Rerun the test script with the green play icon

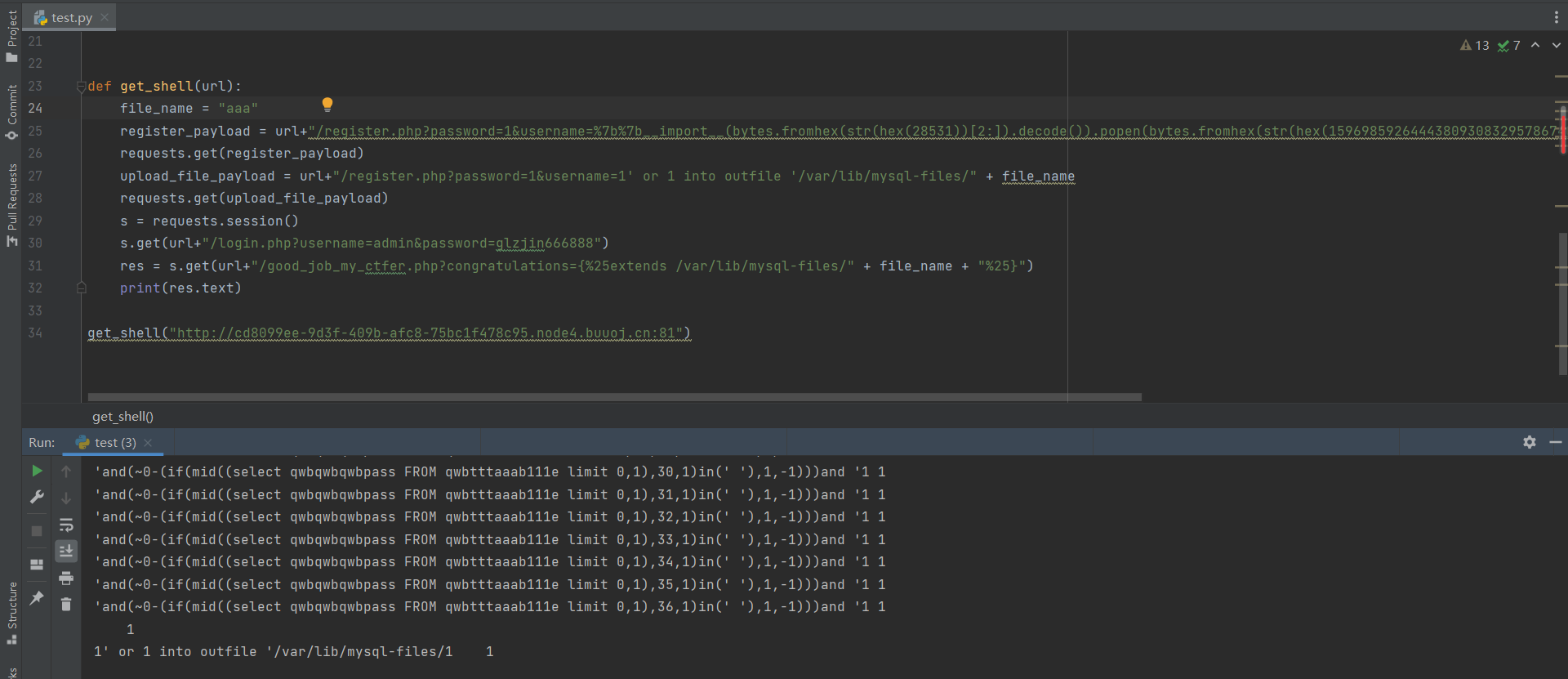pyautogui.click(x=37, y=471)
